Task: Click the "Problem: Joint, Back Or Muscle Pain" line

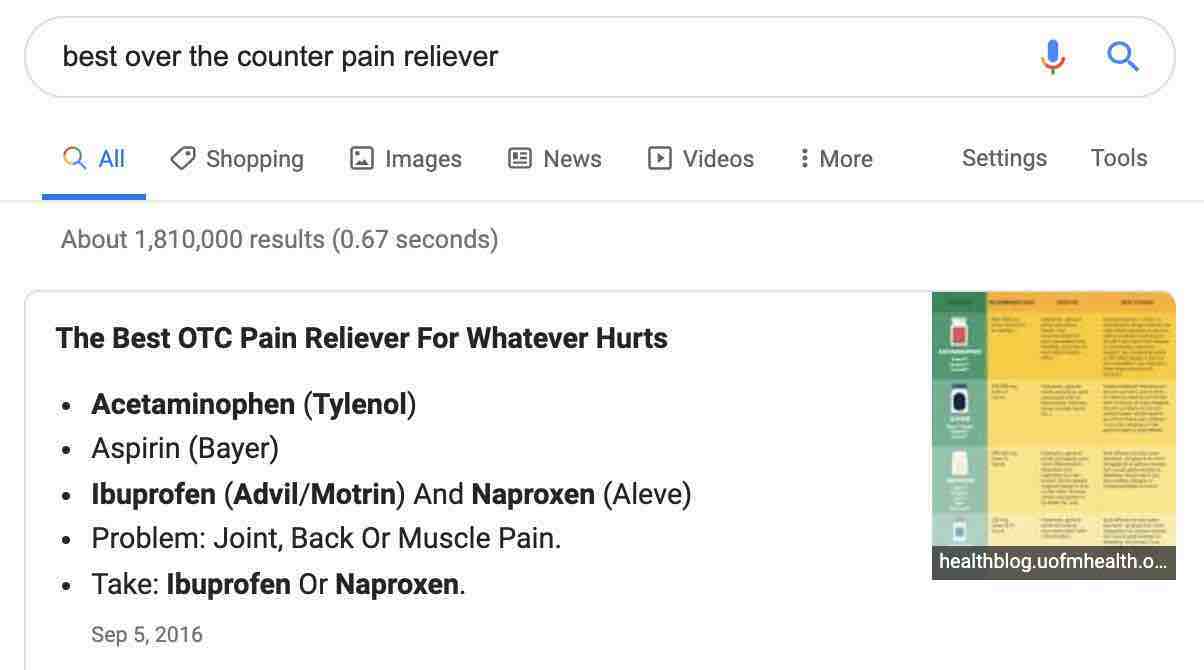Action: [326, 538]
